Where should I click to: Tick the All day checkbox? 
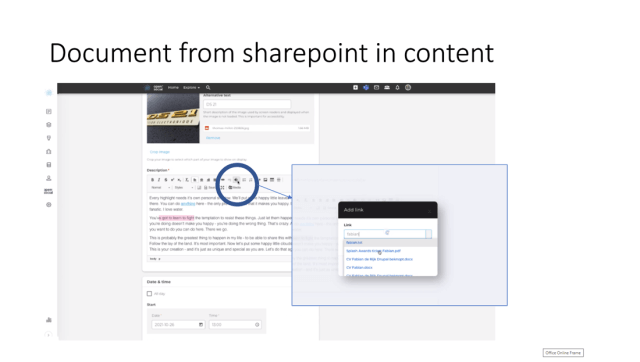point(149,294)
